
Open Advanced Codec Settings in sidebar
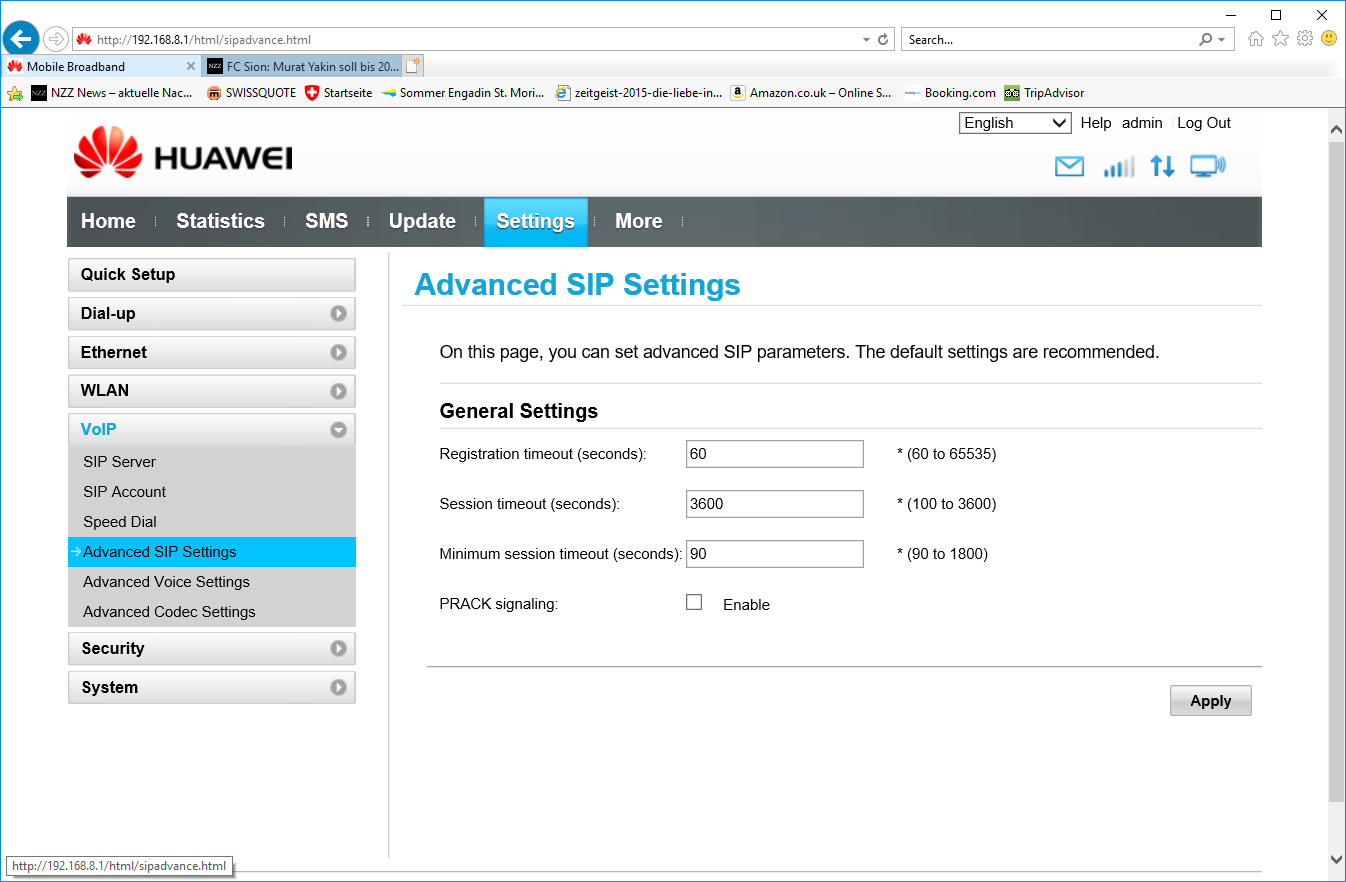[x=169, y=611]
